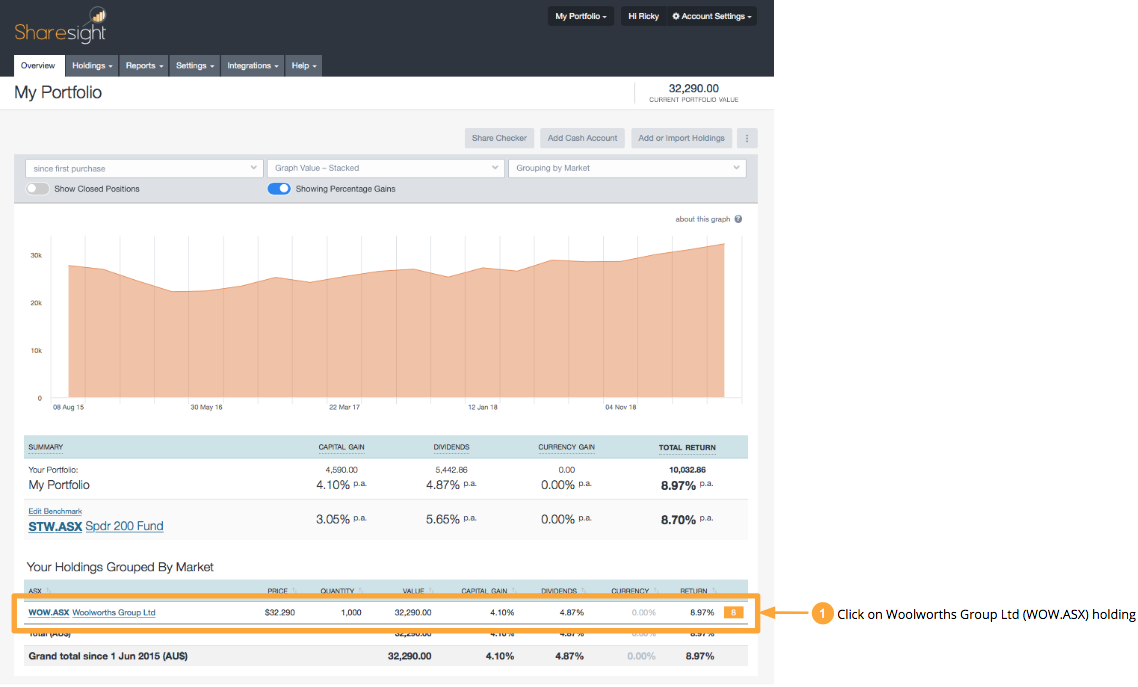Open the 'Graph Value – Stacked' dropdown
Screen dimensions: 1138x687
tap(385, 168)
